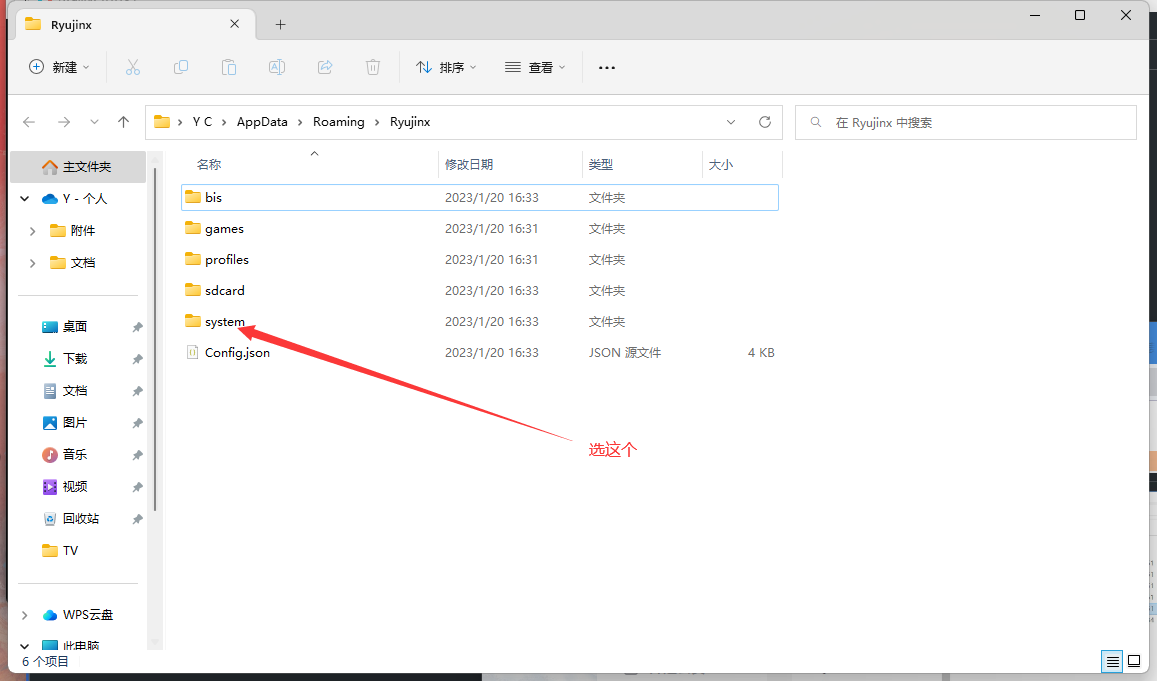The height and width of the screenshot is (681, 1157).
Task: Expand the WPS云盘 node
Action: click(24, 615)
